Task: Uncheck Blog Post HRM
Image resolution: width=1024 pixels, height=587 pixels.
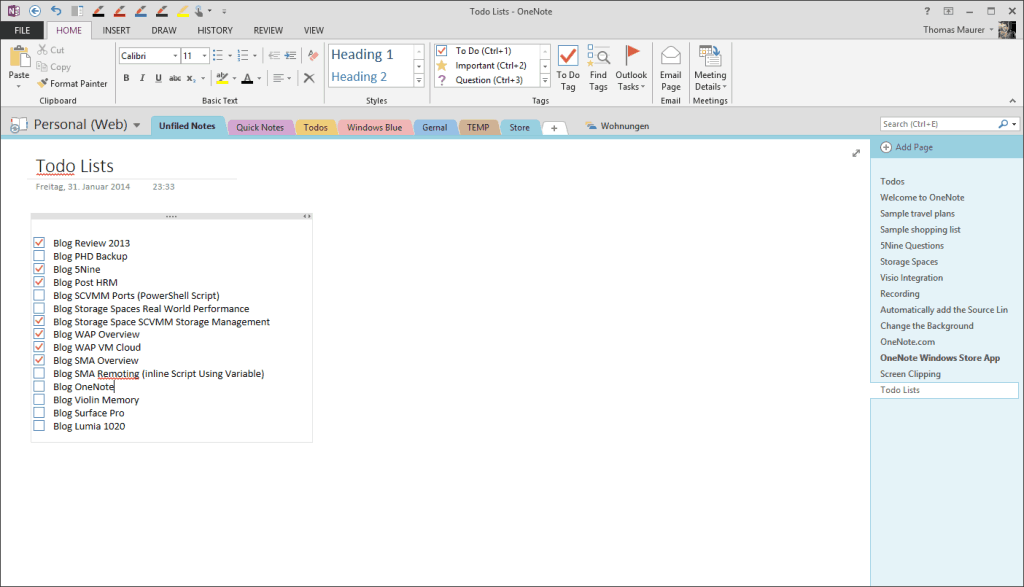Action: click(x=39, y=282)
